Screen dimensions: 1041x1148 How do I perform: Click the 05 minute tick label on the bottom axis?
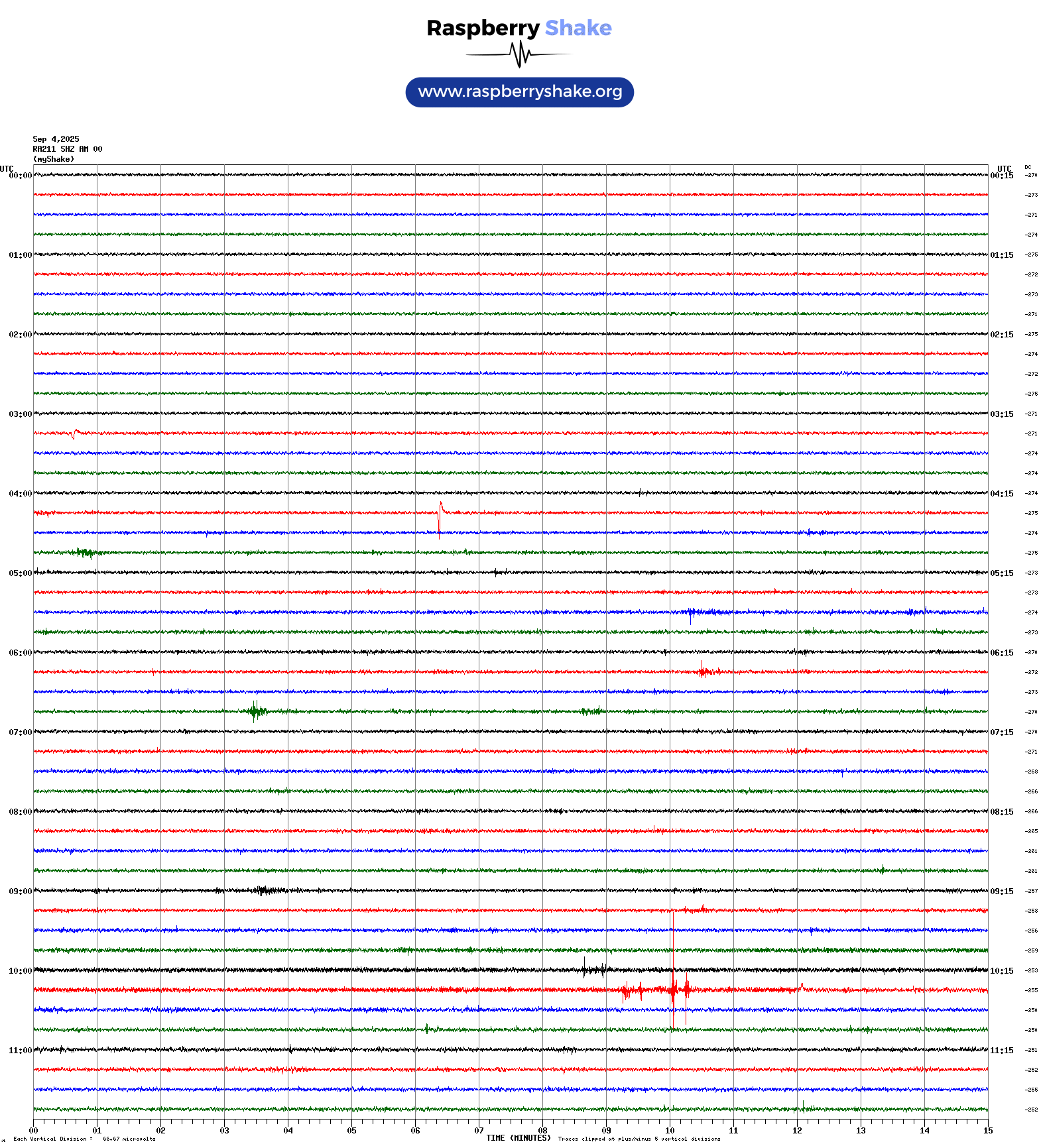[x=351, y=1131]
